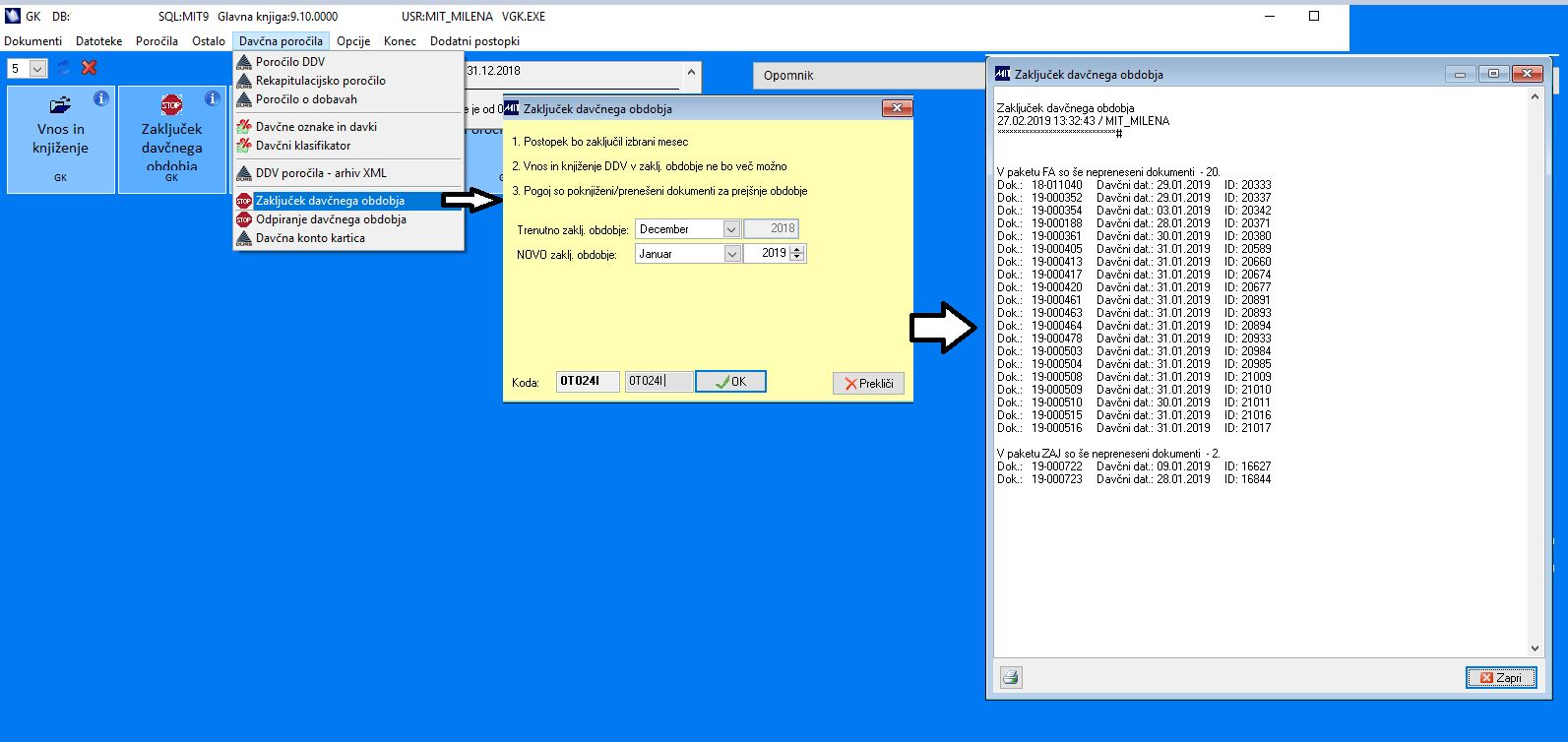Click document row 19-000464

pos(1134,326)
